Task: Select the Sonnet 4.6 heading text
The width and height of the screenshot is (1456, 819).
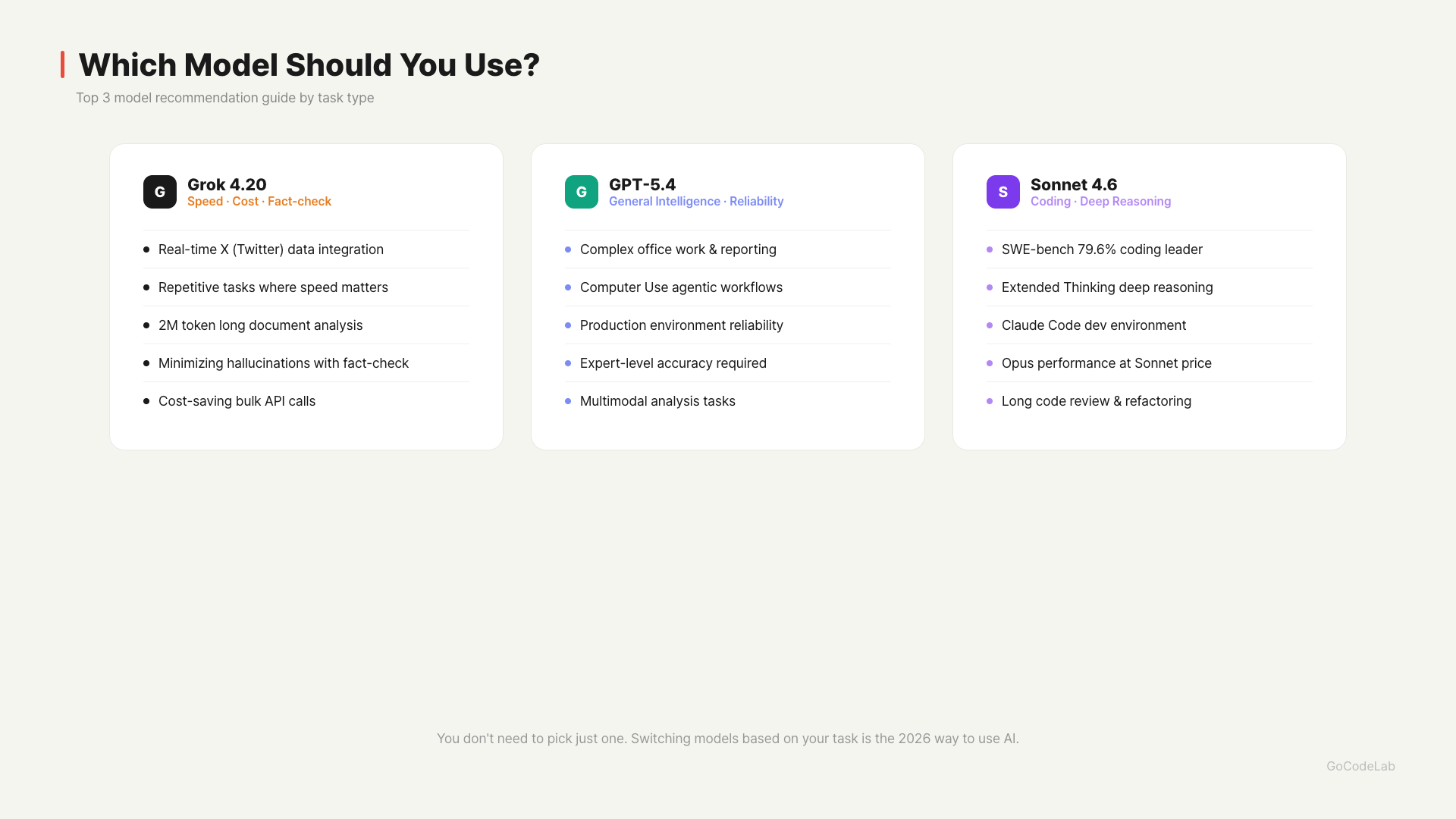Action: (x=1074, y=184)
